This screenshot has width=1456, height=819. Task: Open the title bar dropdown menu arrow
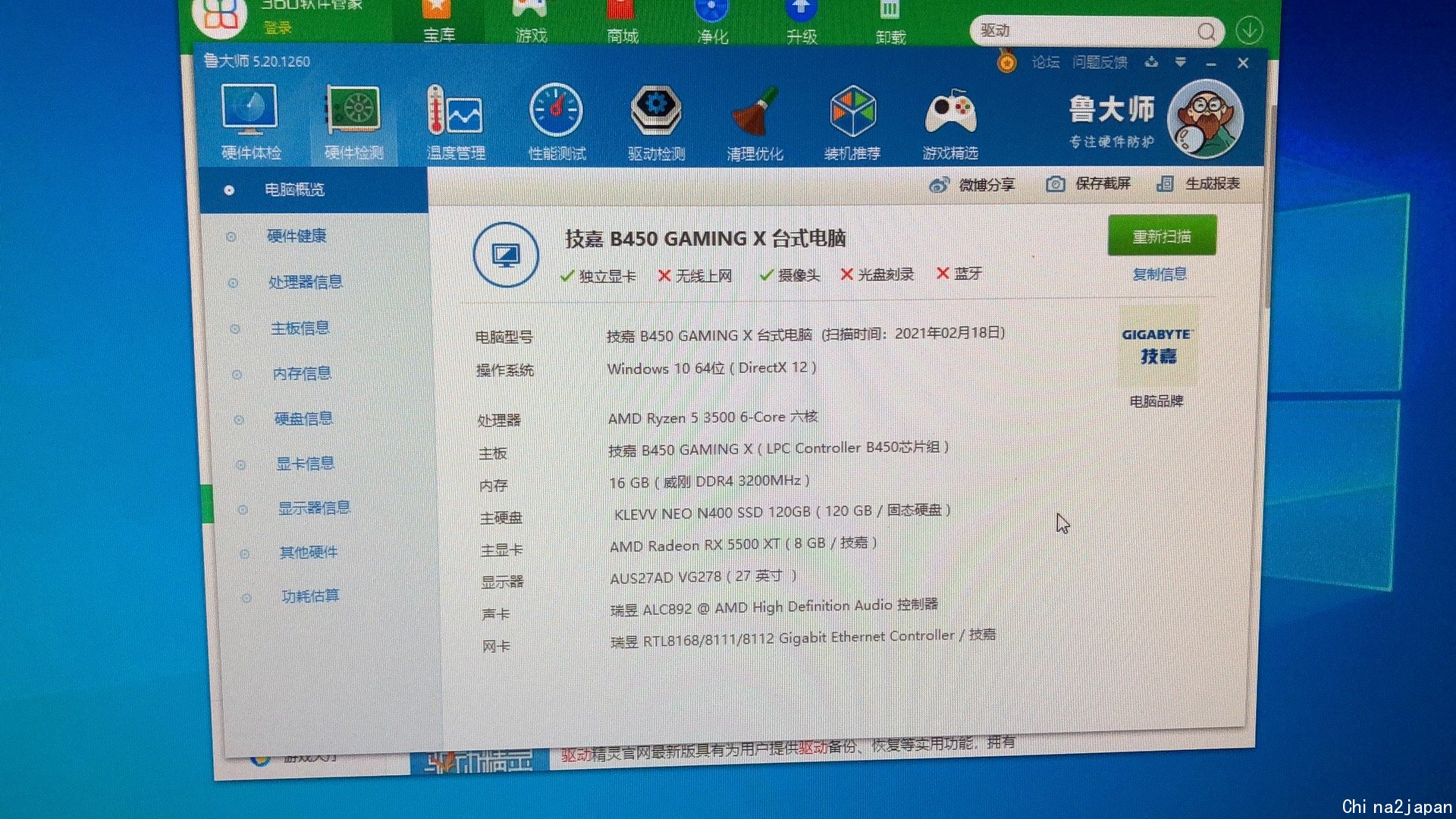1181,62
